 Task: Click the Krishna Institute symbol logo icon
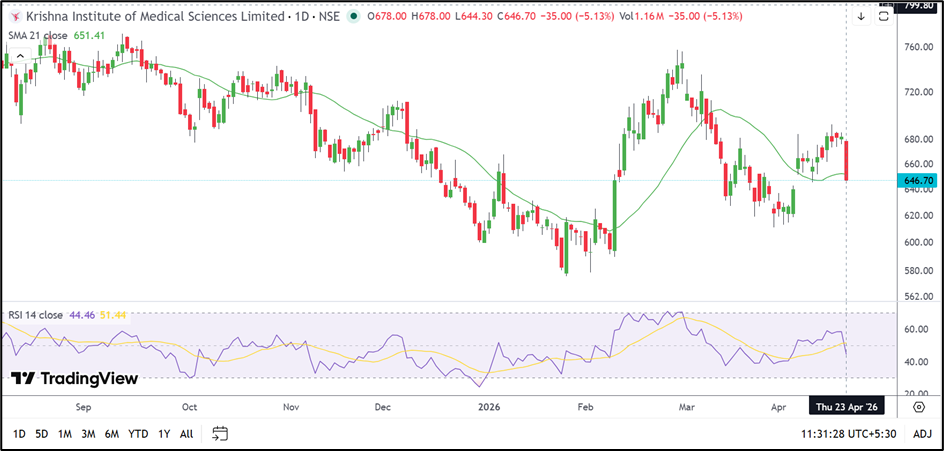click(x=13, y=17)
